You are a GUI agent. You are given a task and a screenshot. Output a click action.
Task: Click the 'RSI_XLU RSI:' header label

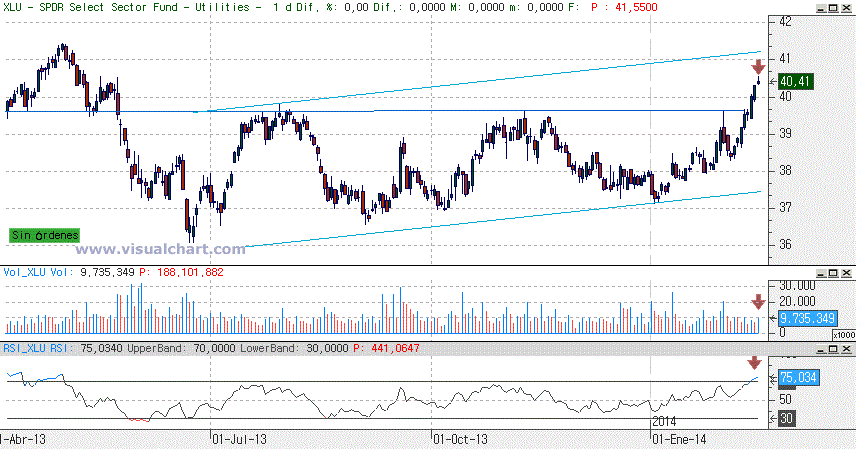(x=38, y=348)
